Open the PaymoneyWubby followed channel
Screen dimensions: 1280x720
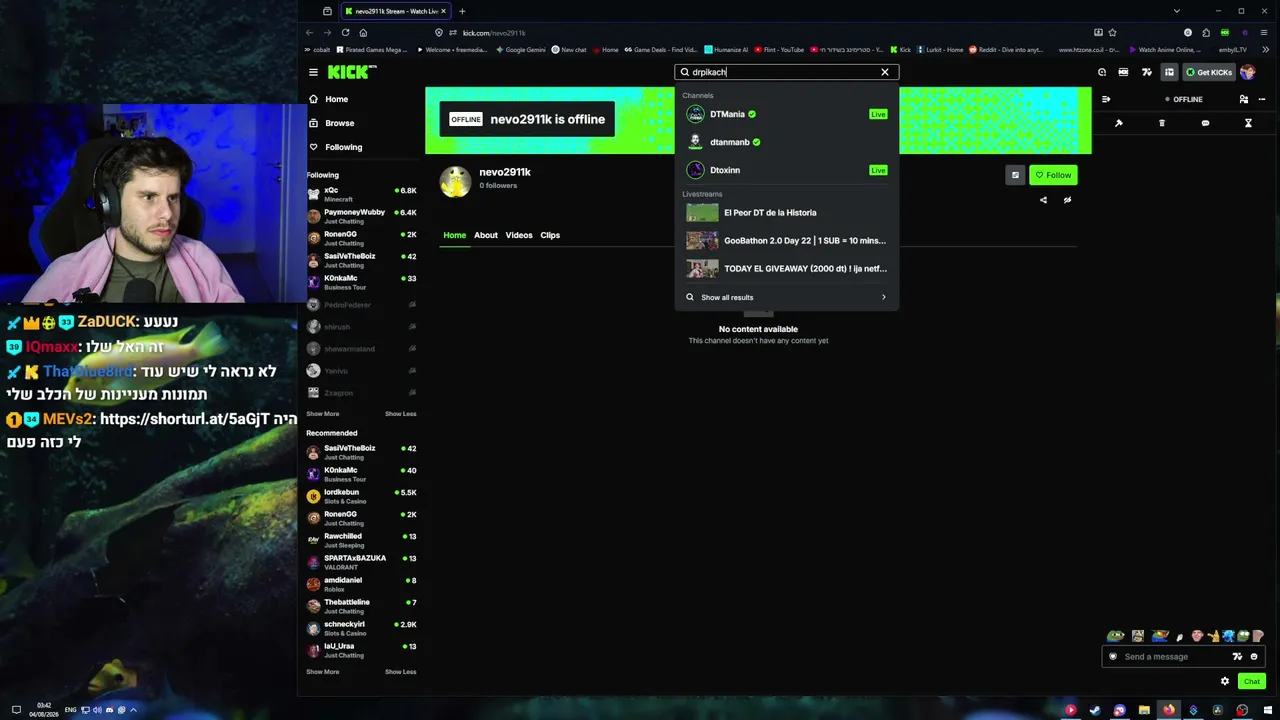(x=362, y=216)
